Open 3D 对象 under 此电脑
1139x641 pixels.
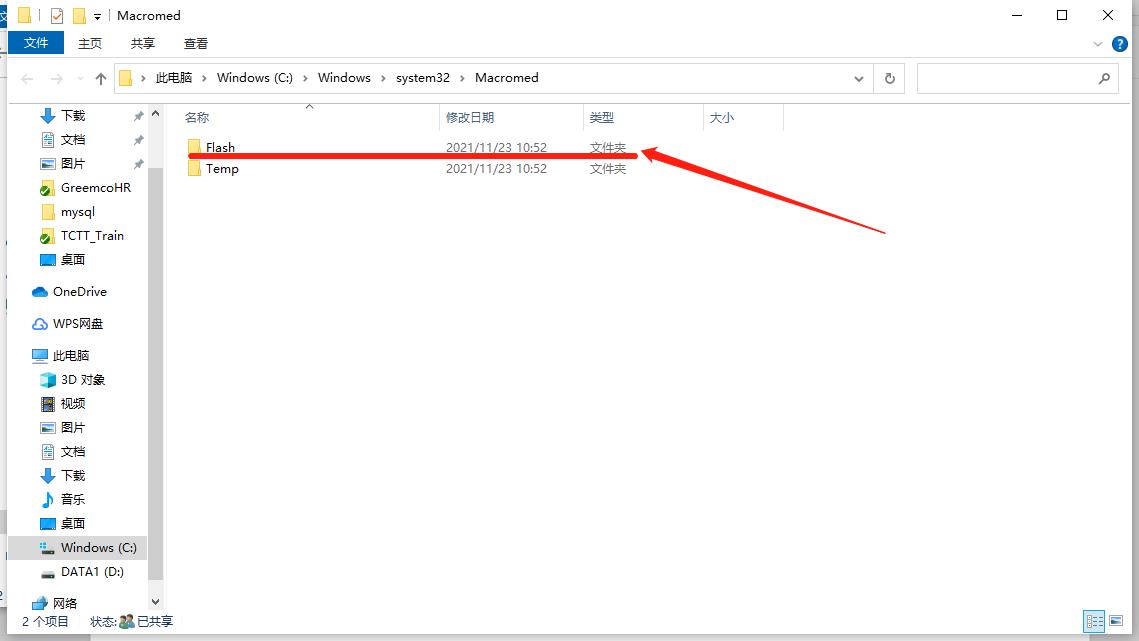coord(83,379)
